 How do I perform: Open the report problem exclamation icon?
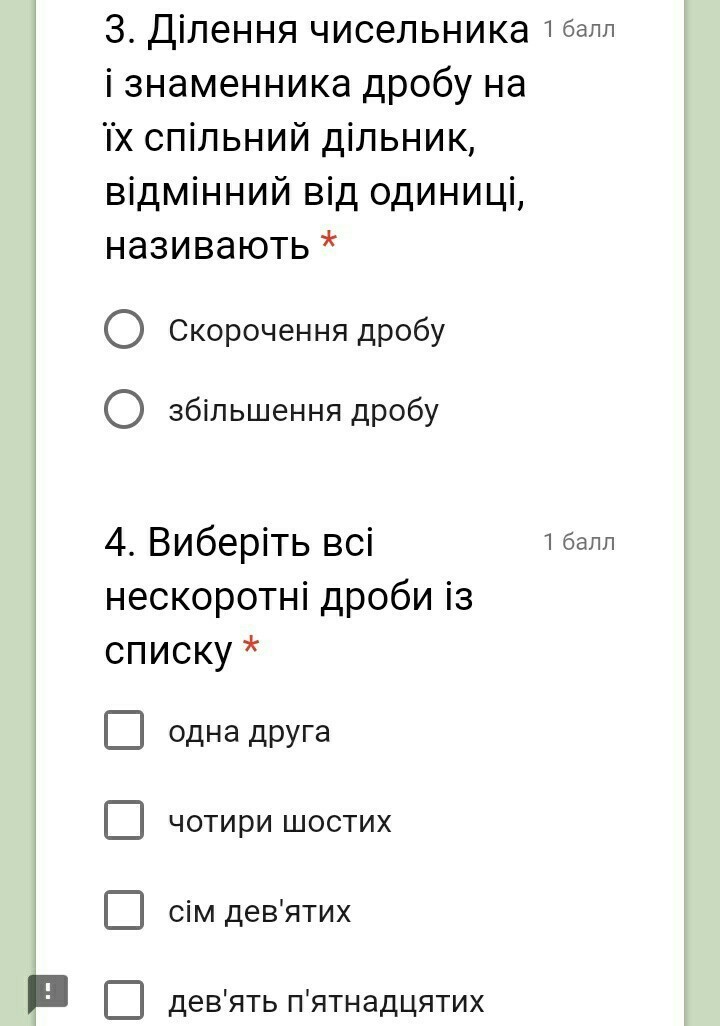click(48, 992)
